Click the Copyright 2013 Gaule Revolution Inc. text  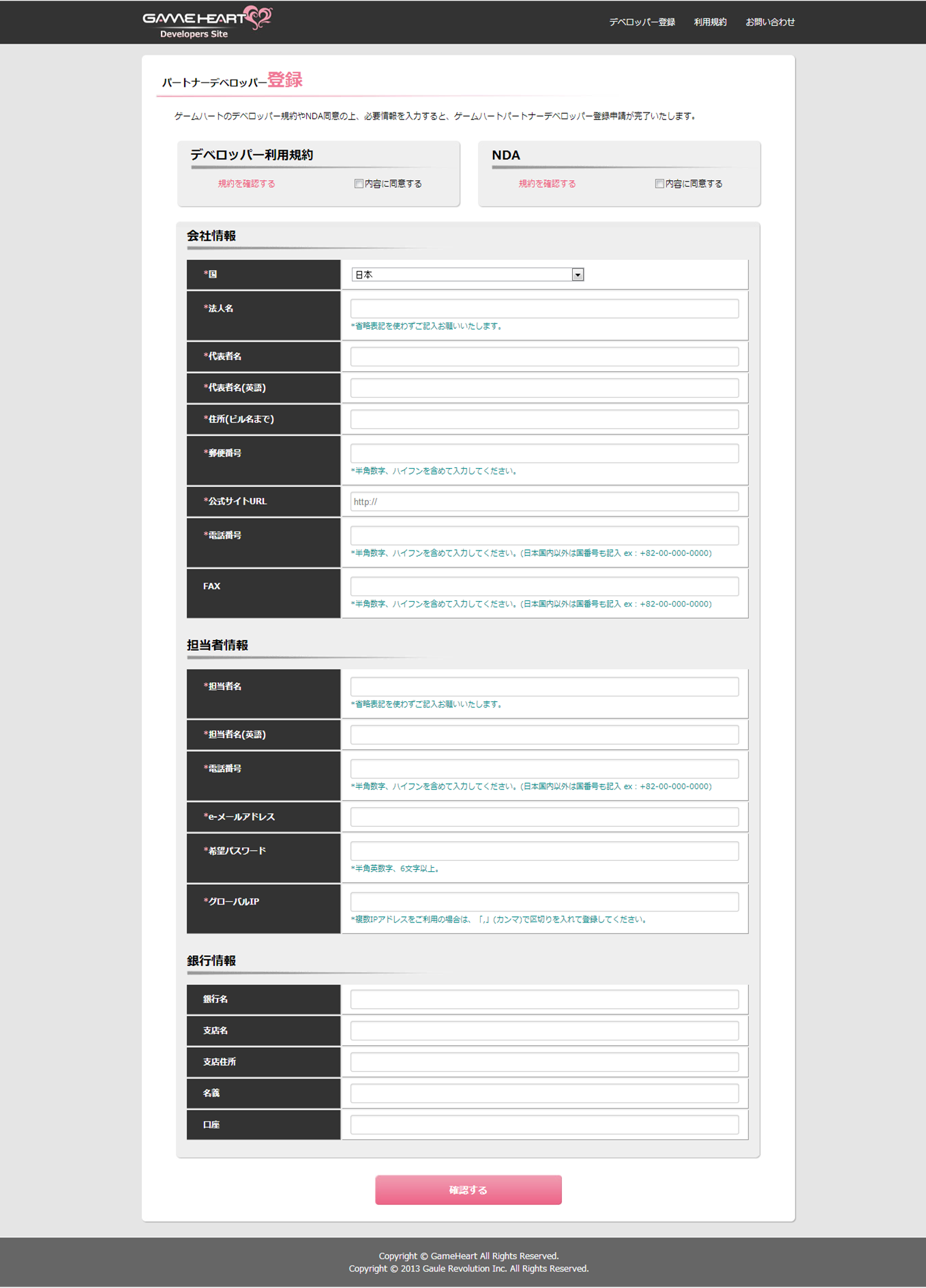[468, 1269]
